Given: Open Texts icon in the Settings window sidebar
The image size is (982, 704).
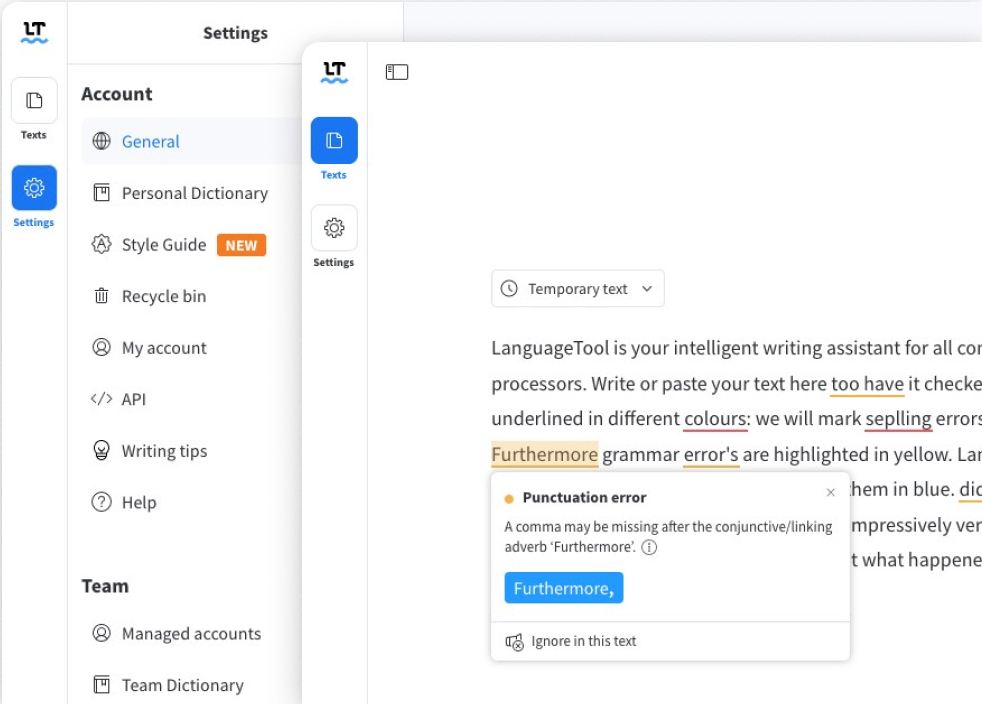Looking at the screenshot, I should (x=34, y=100).
